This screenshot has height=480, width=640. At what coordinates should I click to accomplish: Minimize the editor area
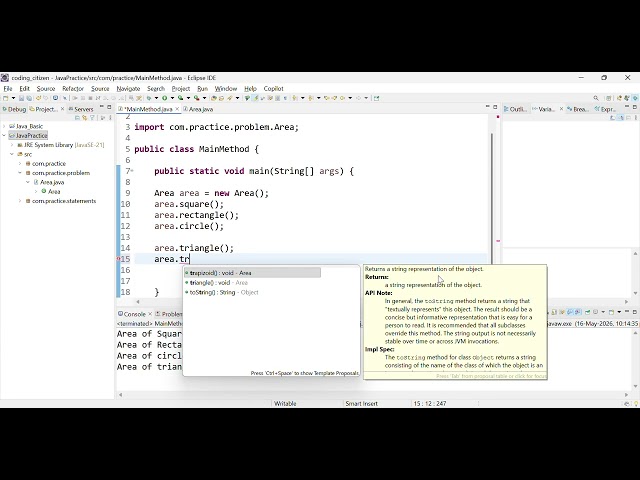tap(487, 107)
